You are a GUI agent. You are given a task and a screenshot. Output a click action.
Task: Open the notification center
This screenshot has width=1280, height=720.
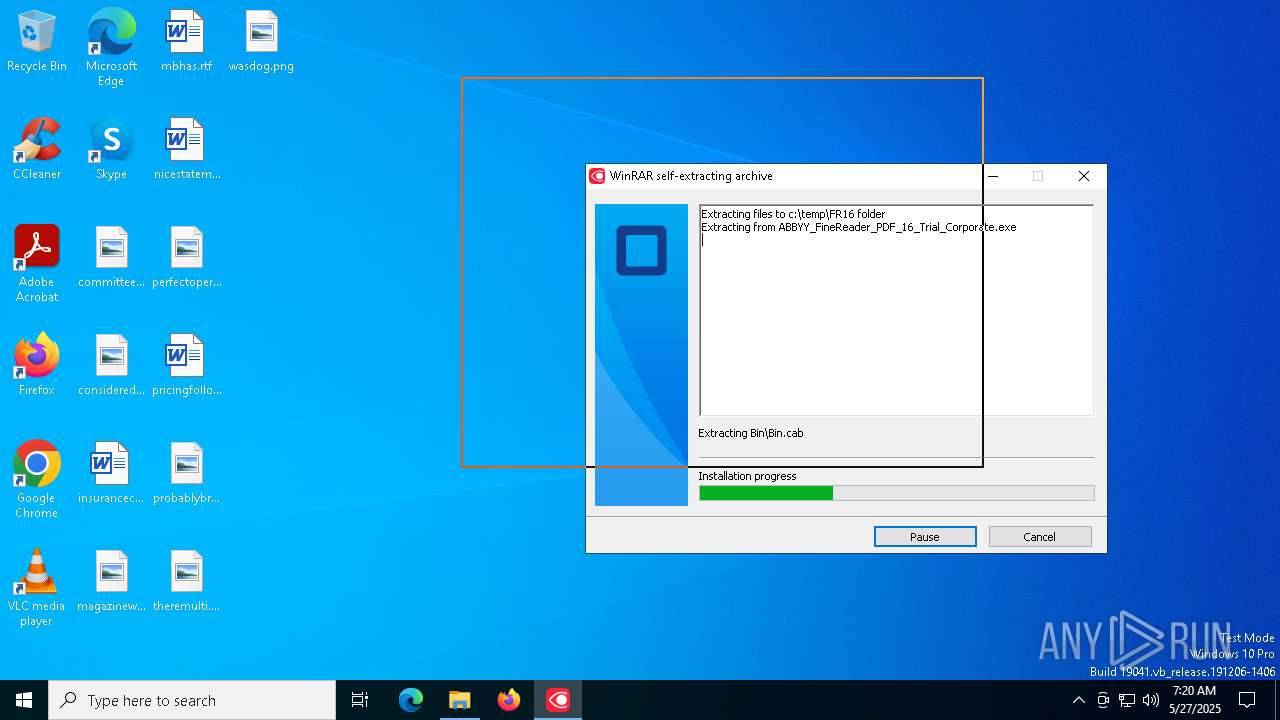[1247, 700]
